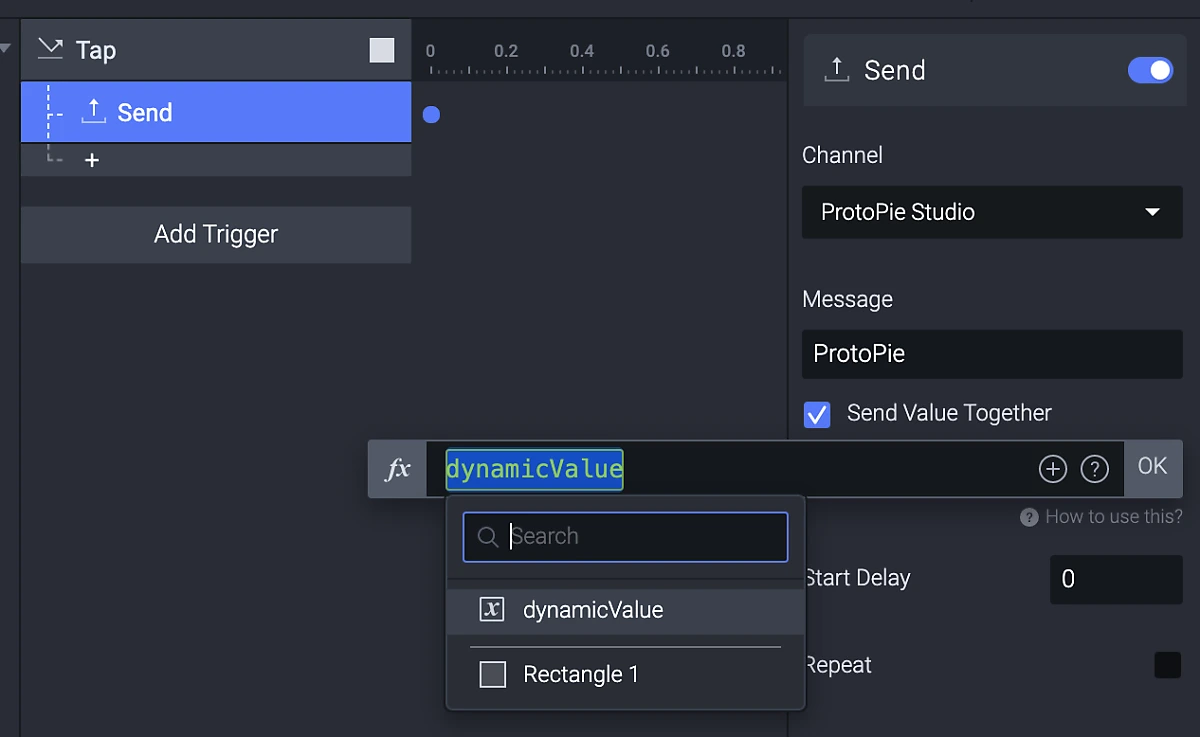1200x737 pixels.
Task: Click the square box on Tap trigger
Action: point(382,50)
